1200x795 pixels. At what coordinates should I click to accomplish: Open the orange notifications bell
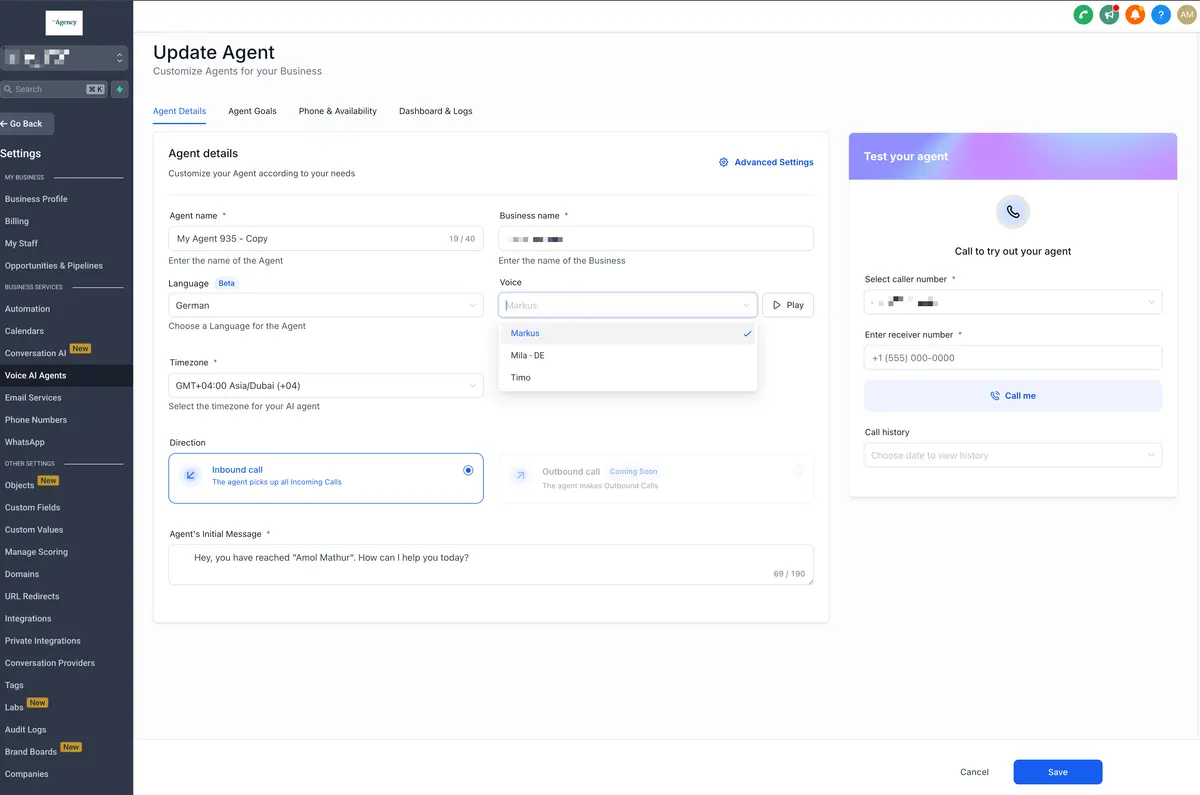(x=1135, y=15)
